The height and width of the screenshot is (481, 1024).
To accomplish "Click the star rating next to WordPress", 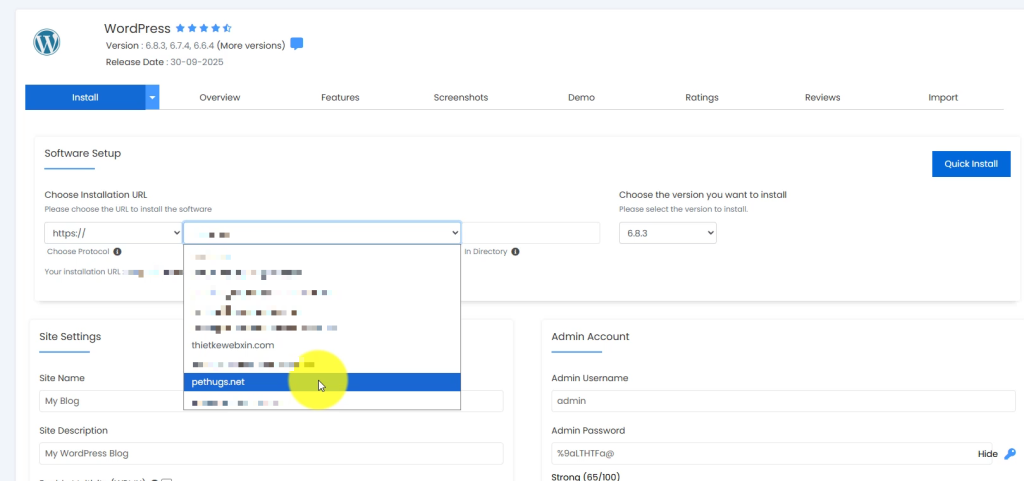I will click(204, 28).
